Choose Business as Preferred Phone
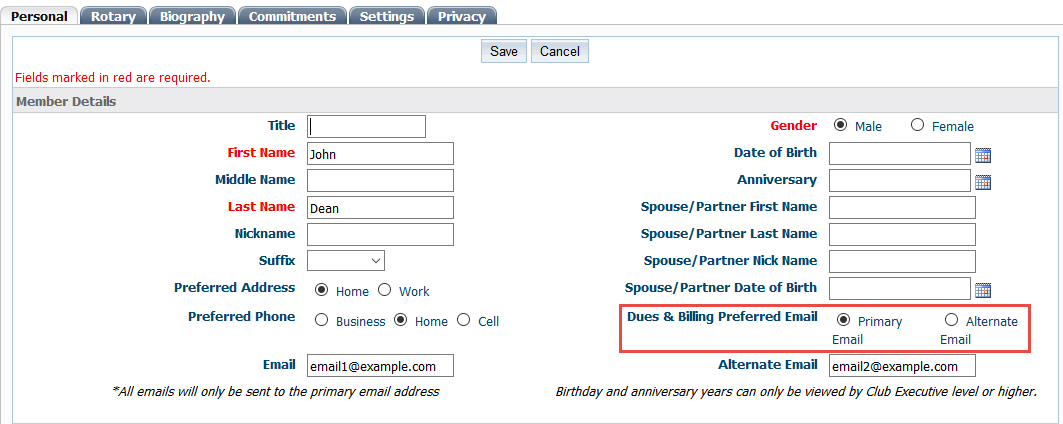1063x424 pixels. point(322,321)
